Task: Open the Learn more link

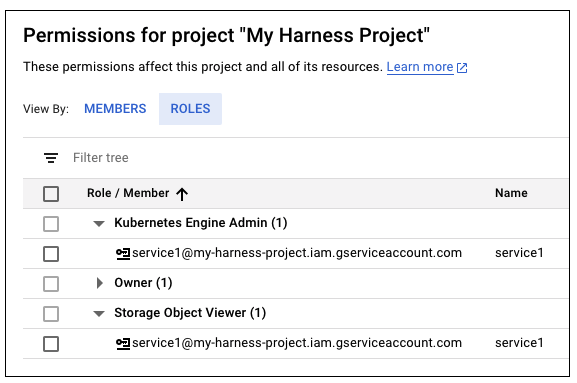Action: click(x=420, y=67)
